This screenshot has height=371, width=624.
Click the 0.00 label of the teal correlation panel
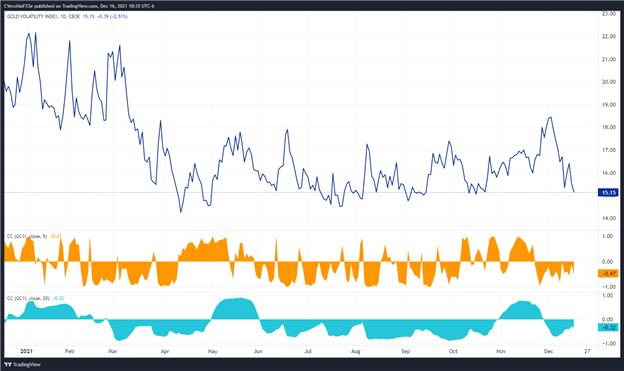pyautogui.click(x=608, y=320)
